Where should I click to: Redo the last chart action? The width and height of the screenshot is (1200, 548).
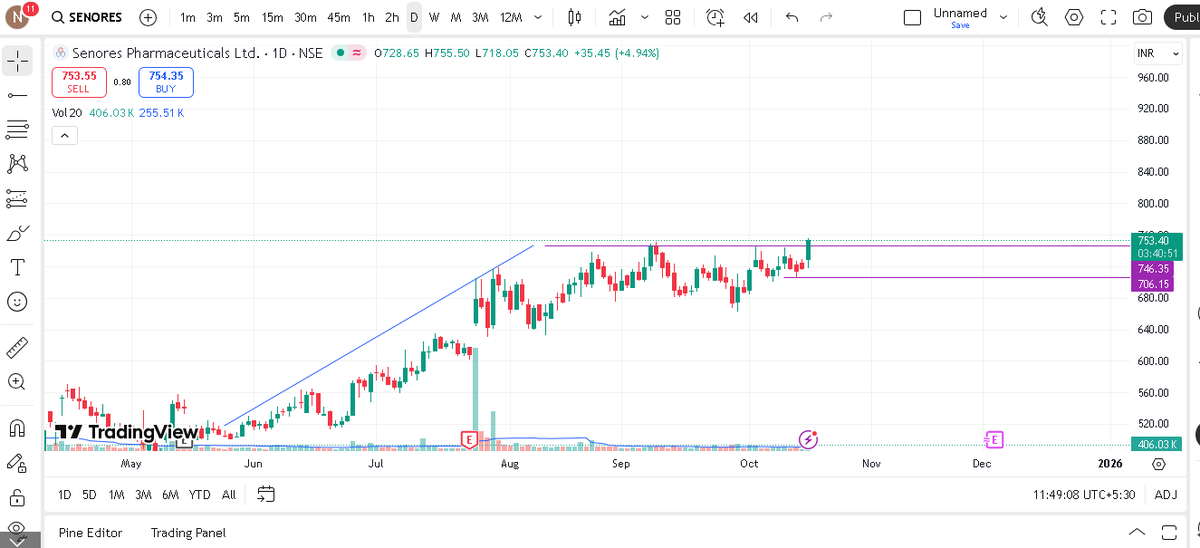click(x=826, y=17)
